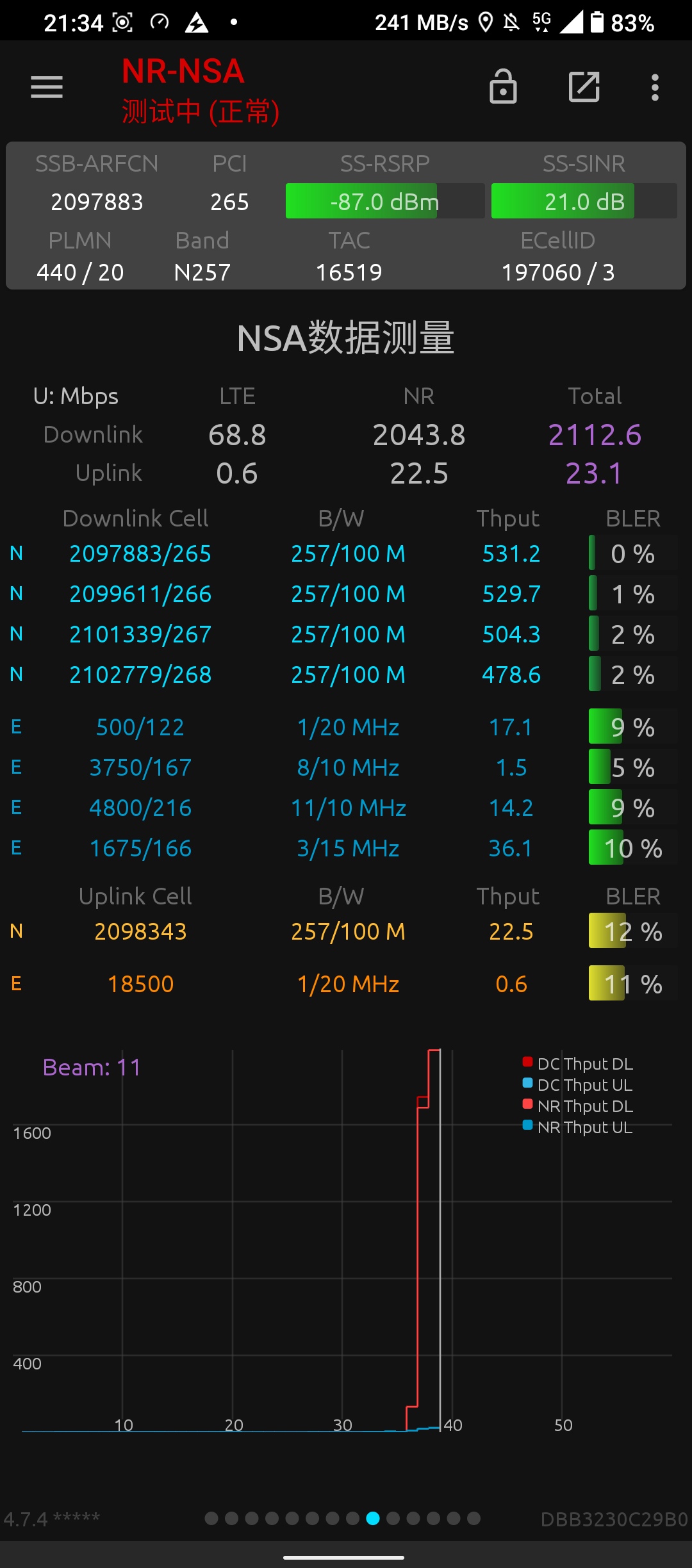
Task: Select uplink cell 2098343
Action: click(140, 931)
